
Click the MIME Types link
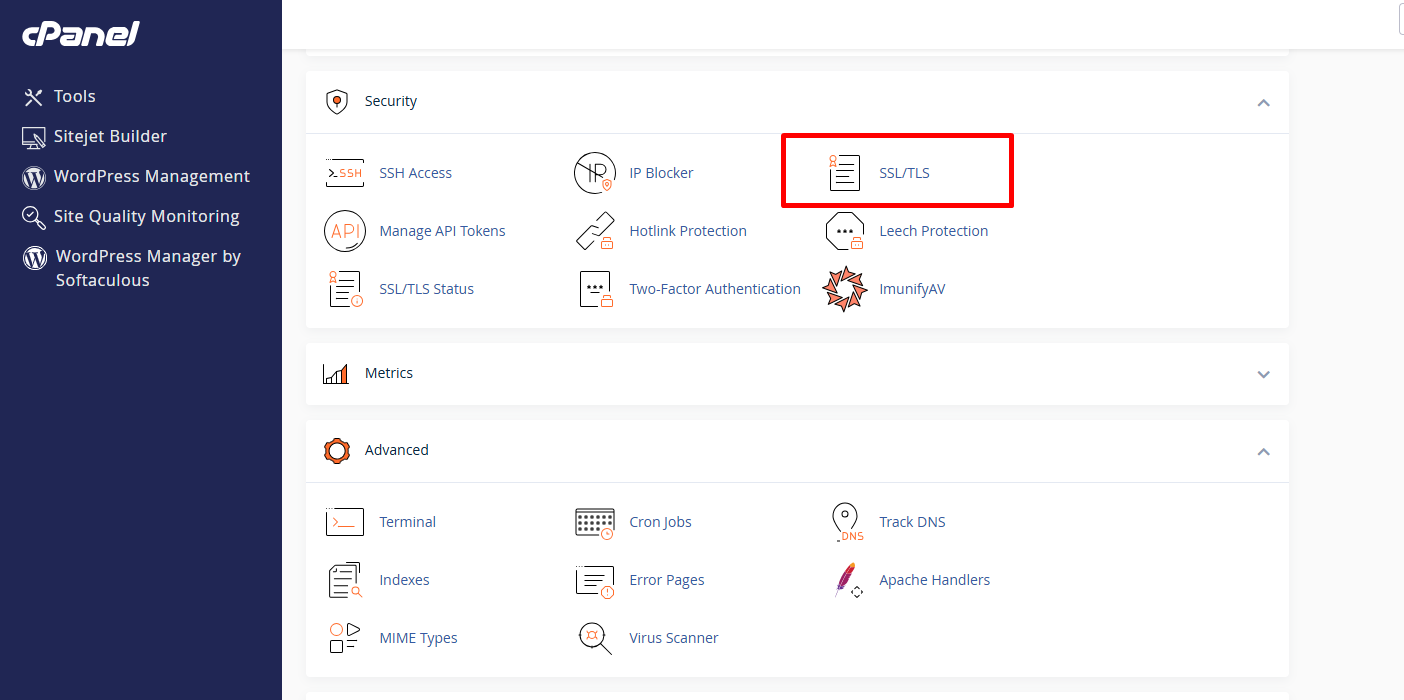point(418,638)
